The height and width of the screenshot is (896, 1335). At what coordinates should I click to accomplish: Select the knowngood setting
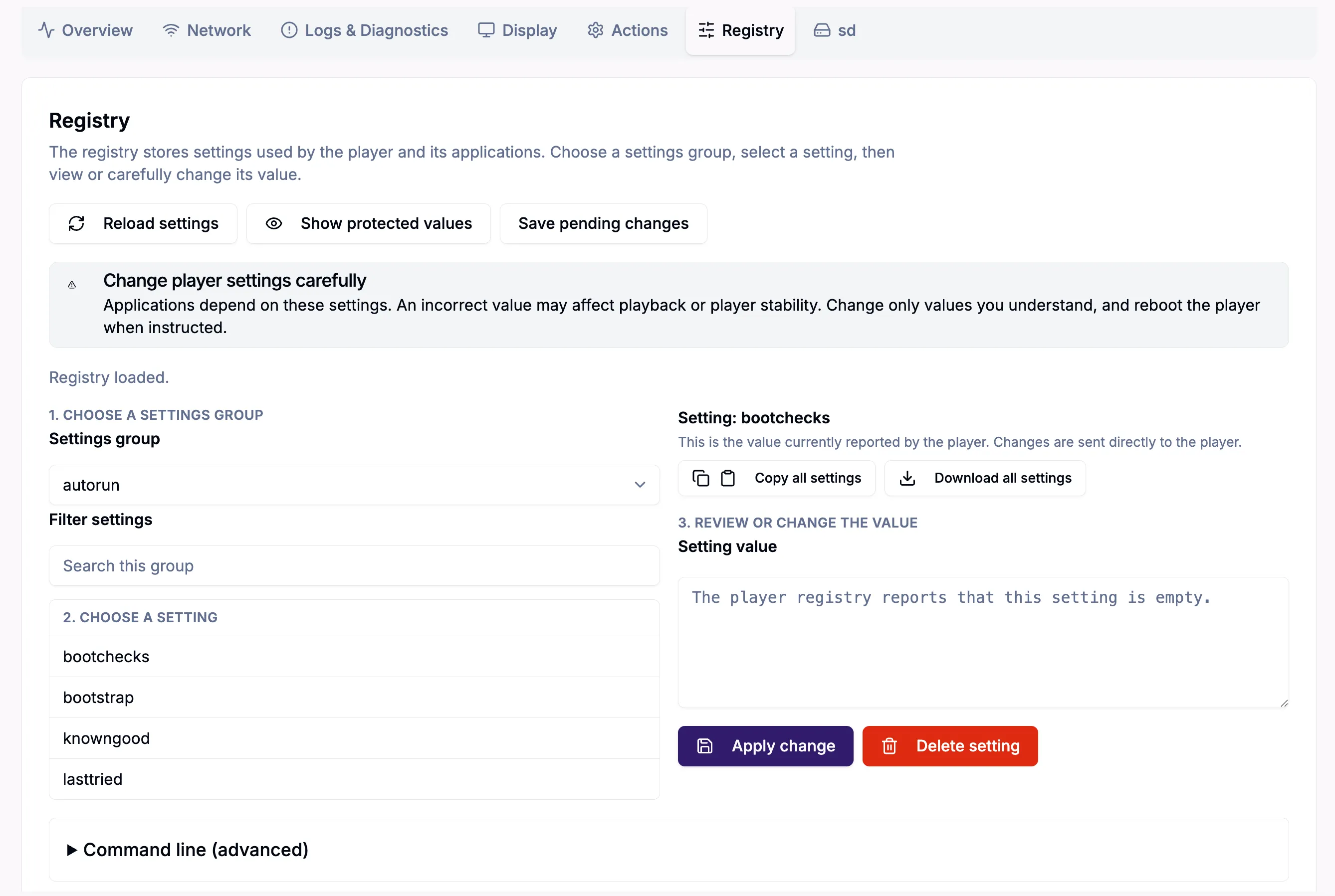tap(354, 738)
